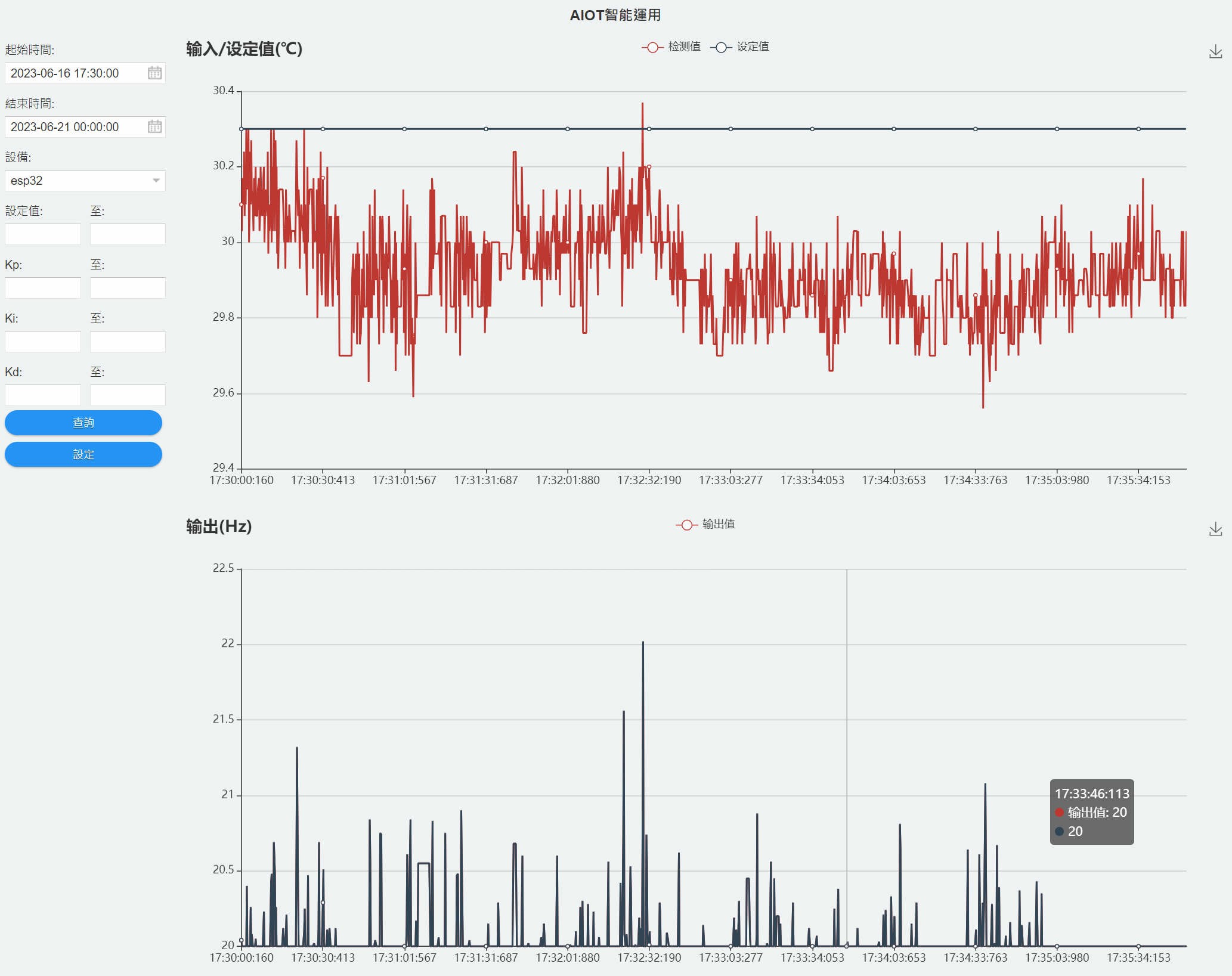The image size is (1232, 976).
Task: Focus the Kd minimum input box
Action: pyautogui.click(x=43, y=395)
